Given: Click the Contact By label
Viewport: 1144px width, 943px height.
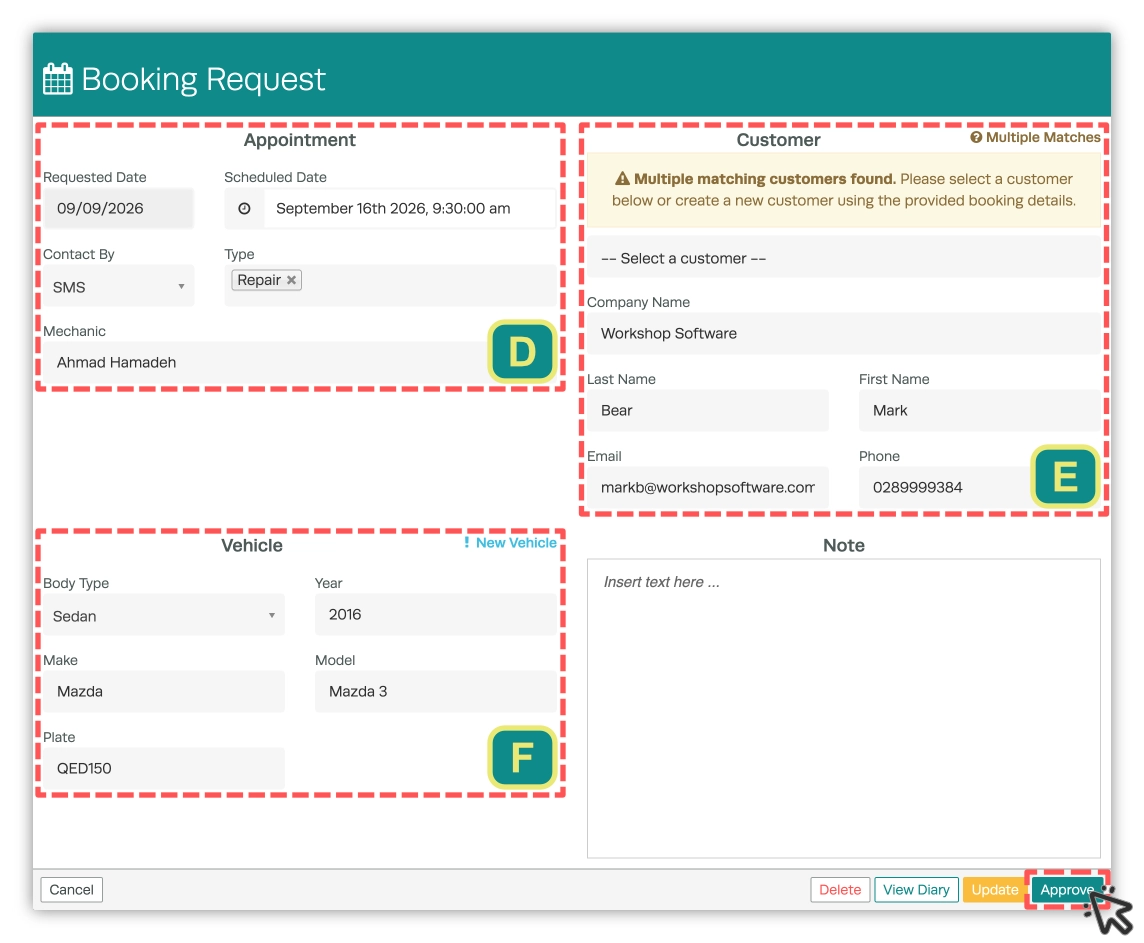Looking at the screenshot, I should pos(79,255).
